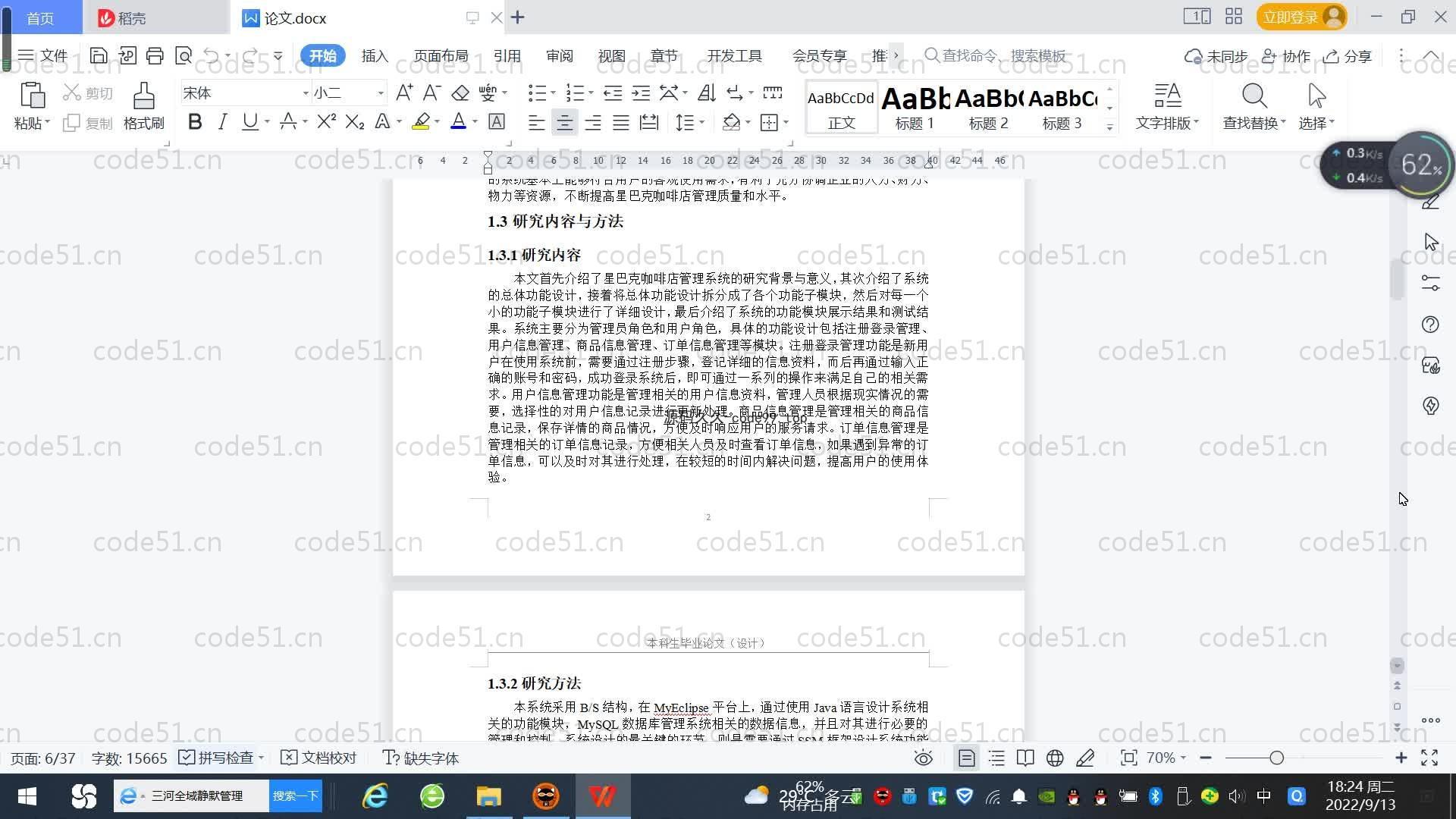Click 文档校对 in status bar
The height and width of the screenshot is (819, 1456).
click(318, 758)
